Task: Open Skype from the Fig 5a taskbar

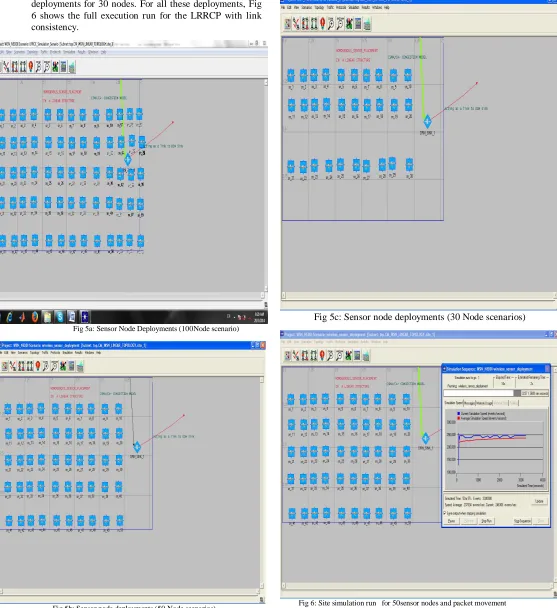Action: click(60, 317)
